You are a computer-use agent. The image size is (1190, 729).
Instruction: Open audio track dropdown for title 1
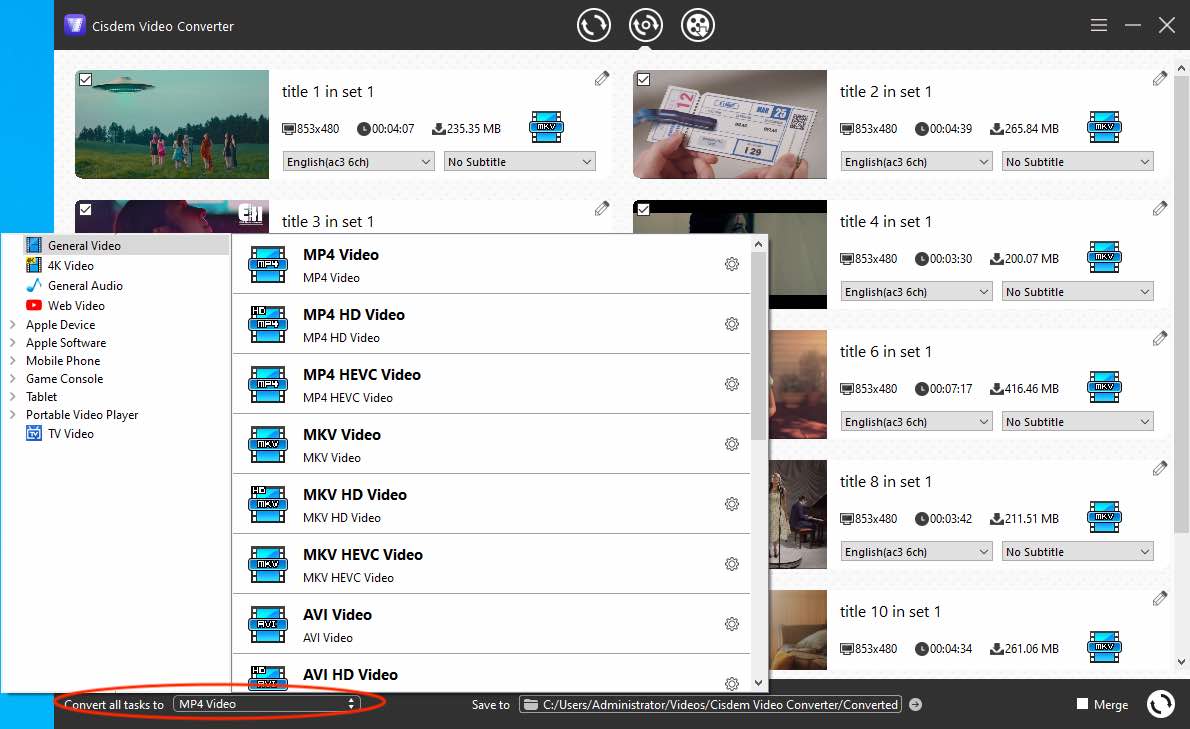pos(358,162)
